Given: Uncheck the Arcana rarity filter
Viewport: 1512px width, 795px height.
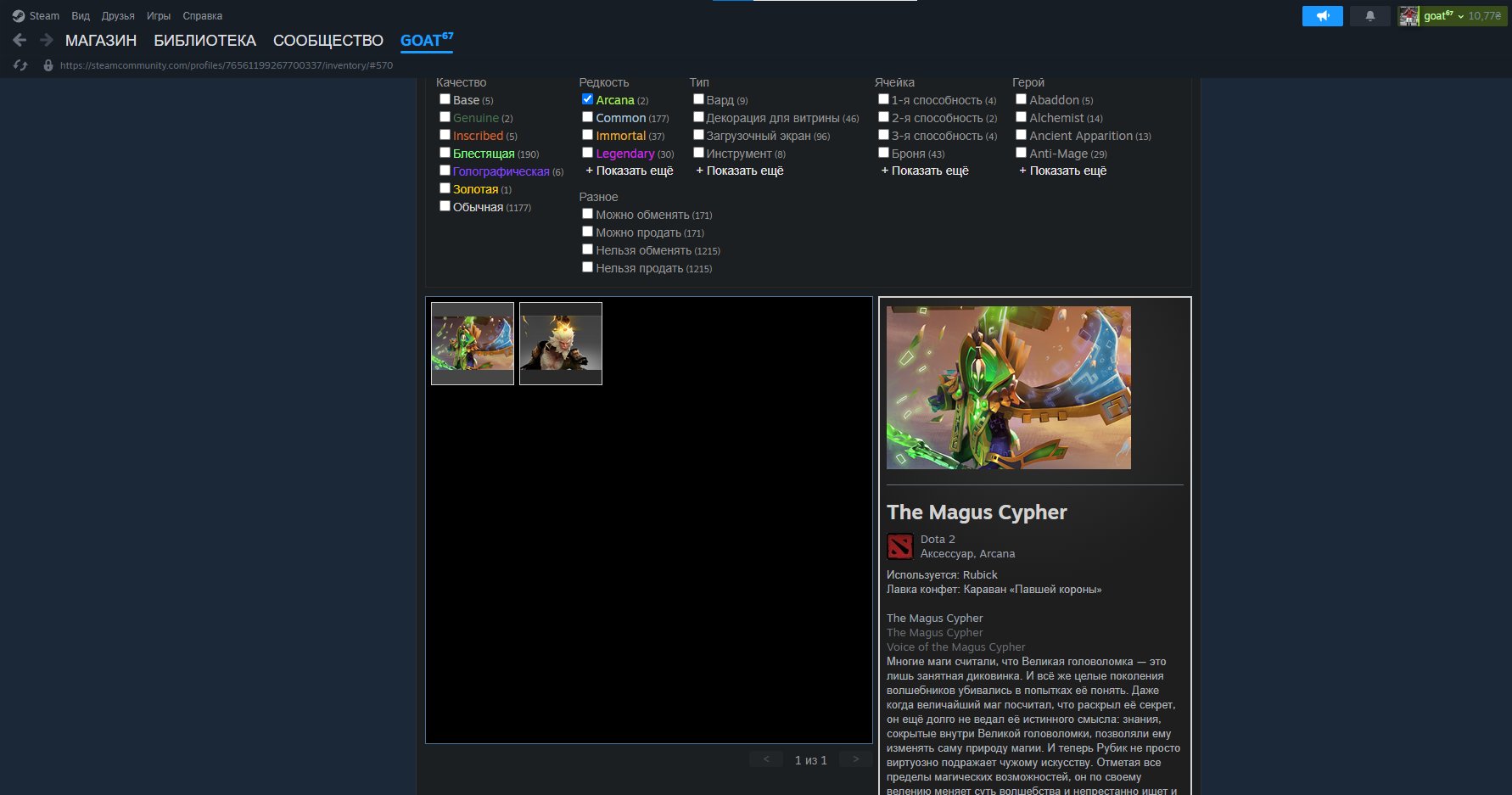Looking at the screenshot, I should tap(587, 99).
